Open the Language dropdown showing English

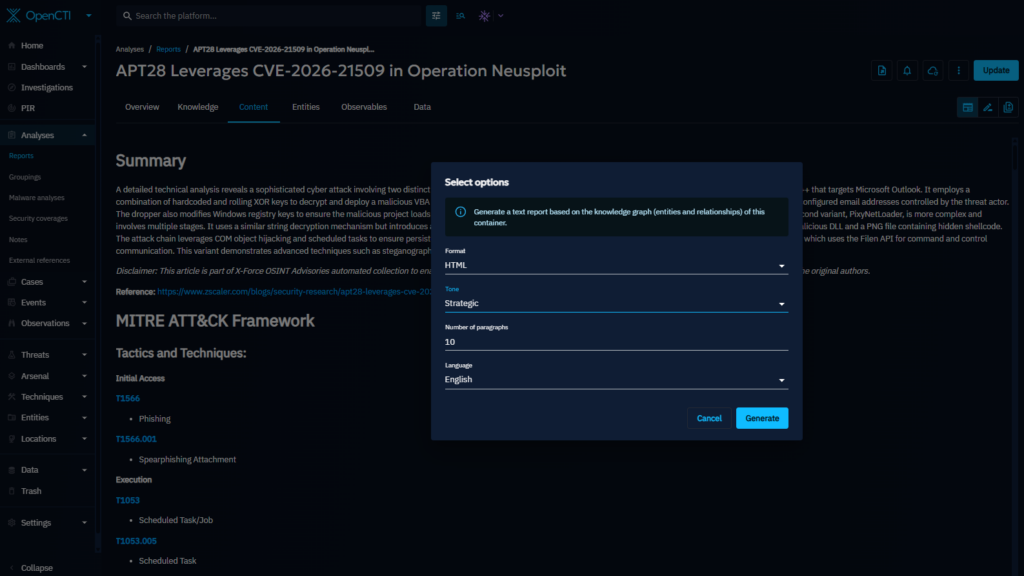(616, 379)
